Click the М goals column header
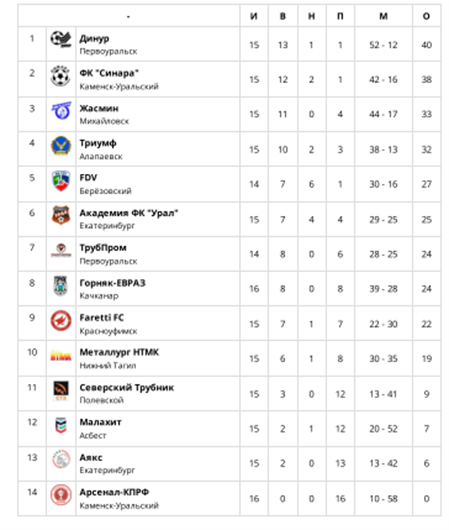Viewport: 449px width, 530px height. [383, 16]
